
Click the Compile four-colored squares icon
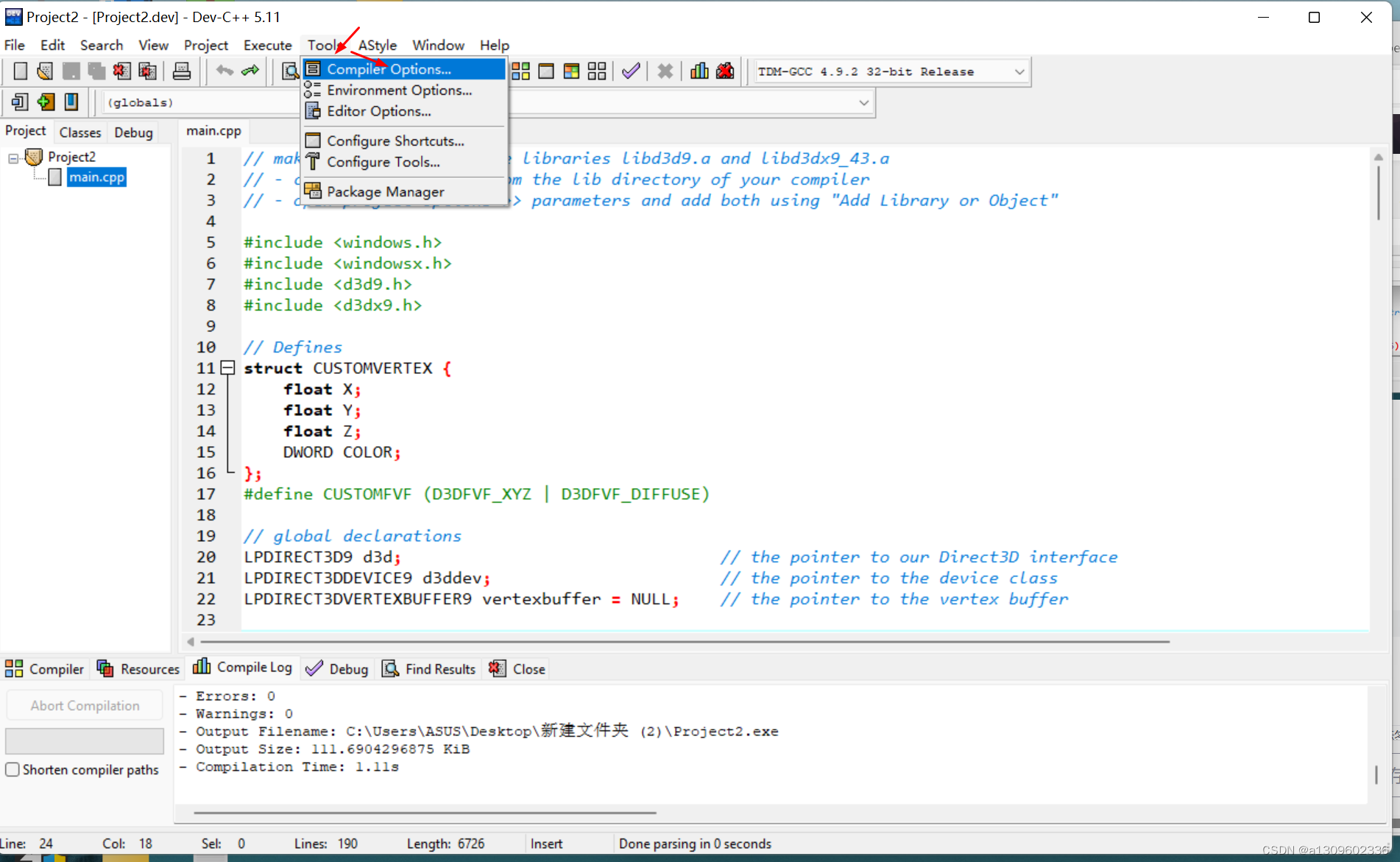click(x=520, y=71)
